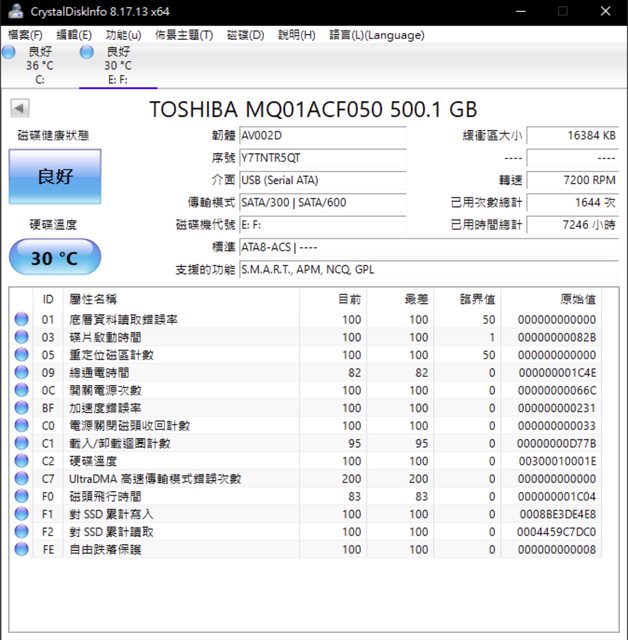
Task: Click the firmware field AV002D
Action: 322,136
